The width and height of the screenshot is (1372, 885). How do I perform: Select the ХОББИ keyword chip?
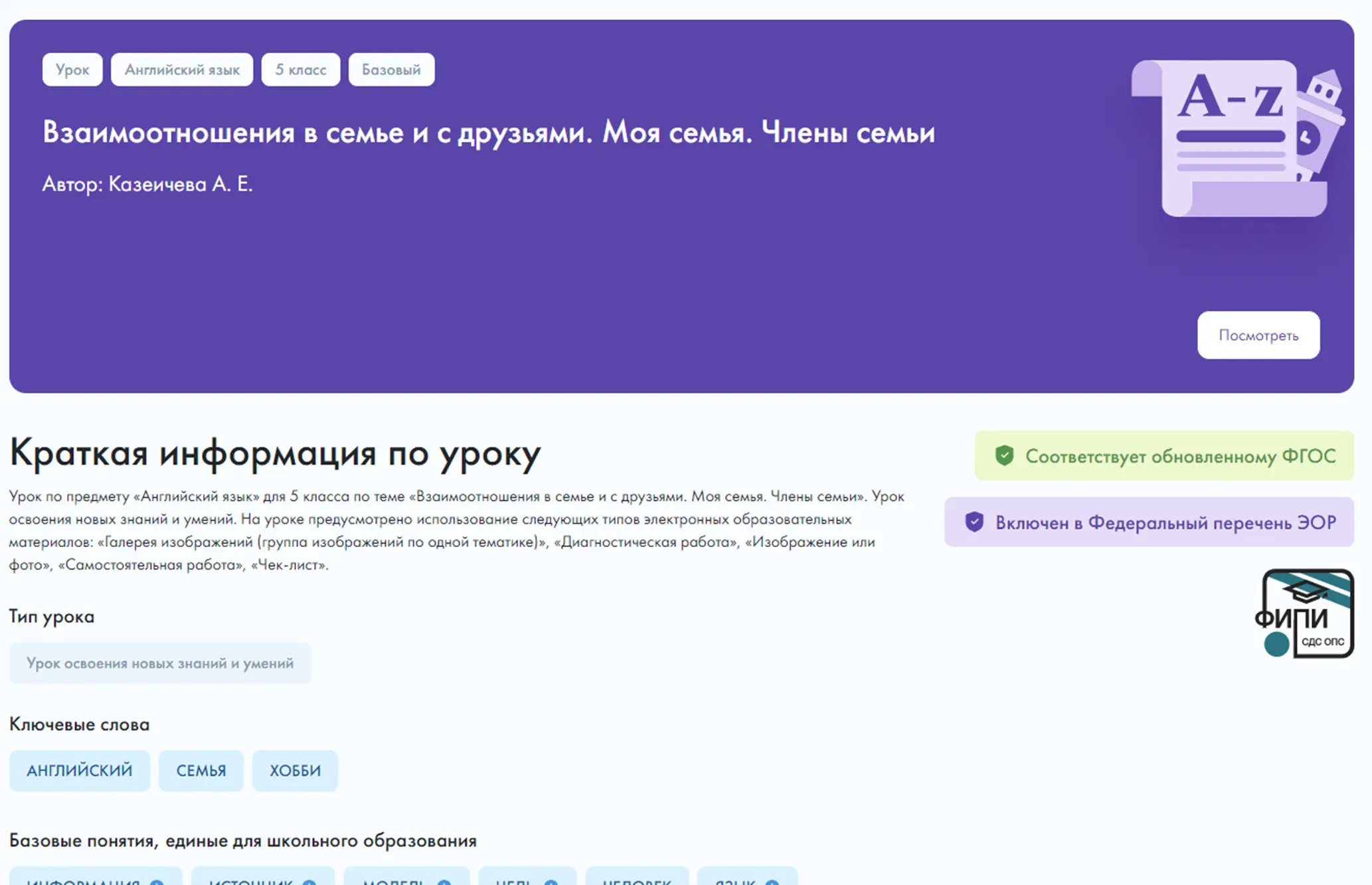[296, 771]
